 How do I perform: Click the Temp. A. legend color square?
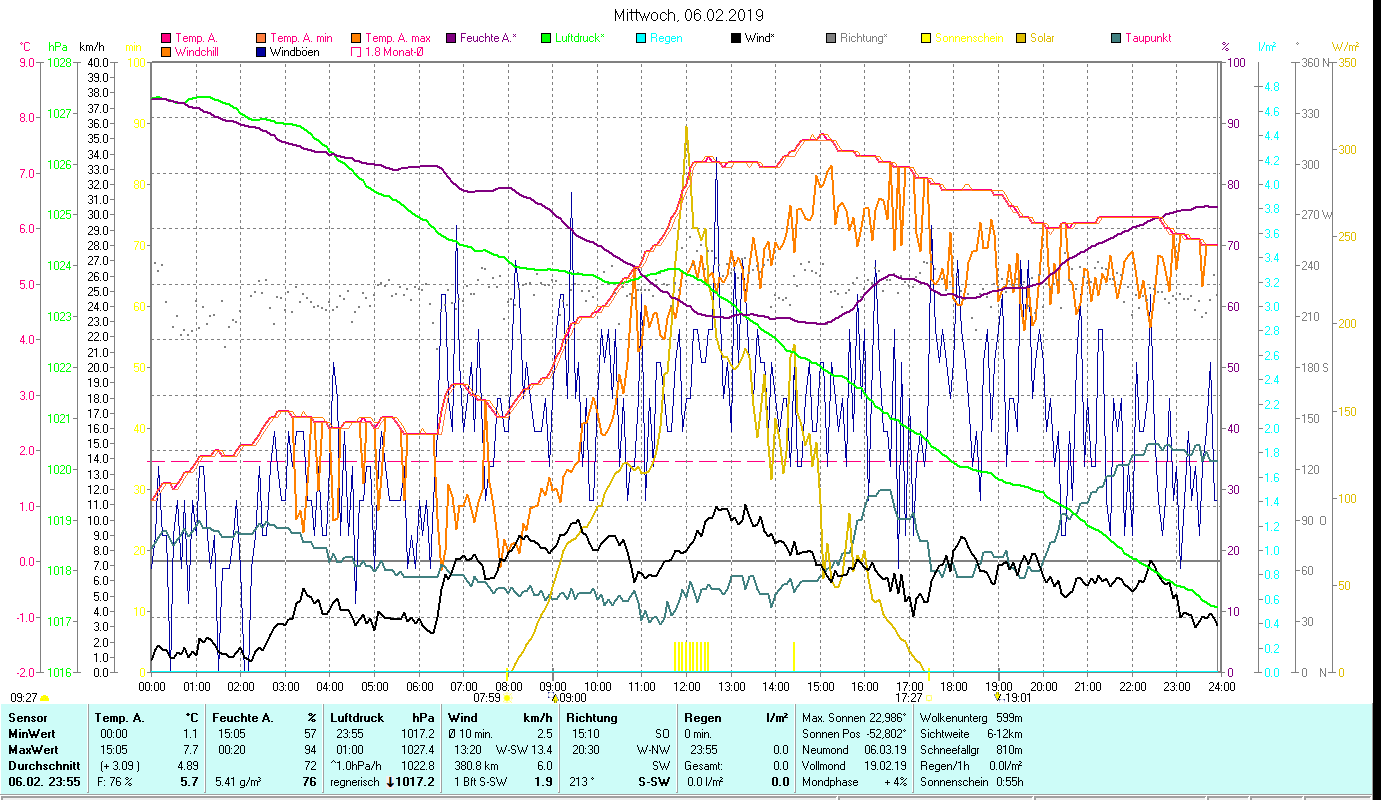click(166, 39)
